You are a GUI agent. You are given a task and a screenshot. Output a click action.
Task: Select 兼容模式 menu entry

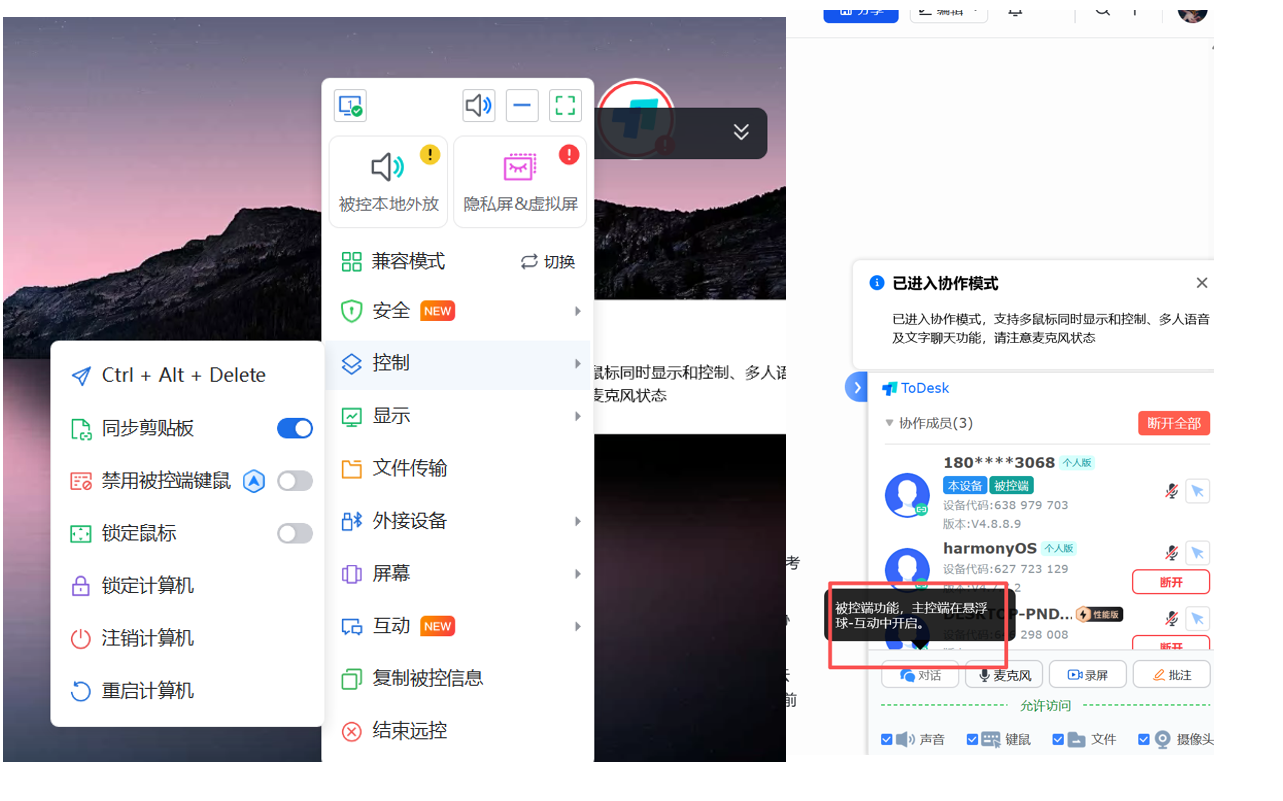(409, 262)
